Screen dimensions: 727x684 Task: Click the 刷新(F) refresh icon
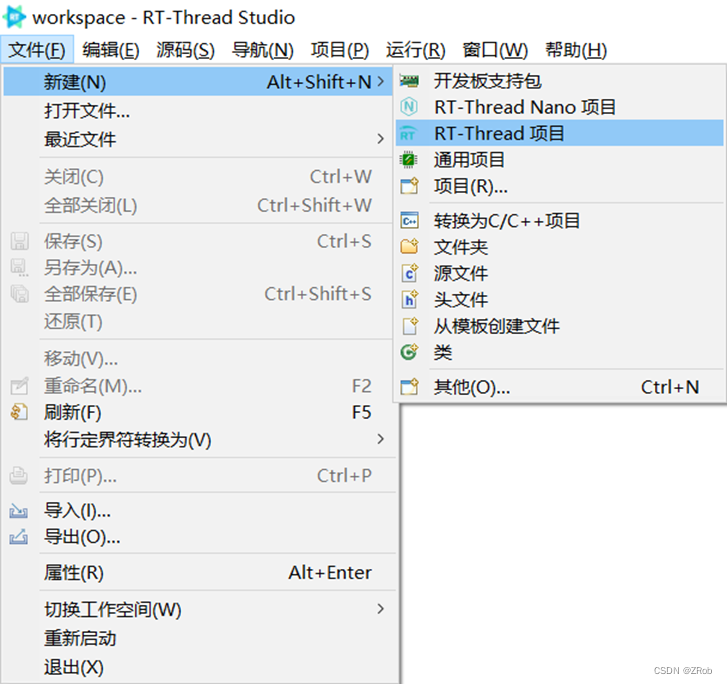[19, 412]
